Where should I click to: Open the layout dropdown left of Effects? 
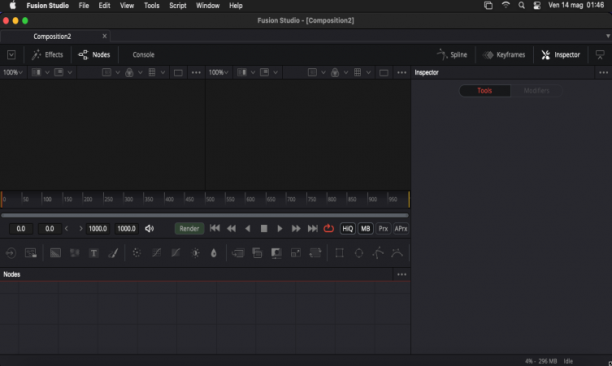click(x=11, y=55)
